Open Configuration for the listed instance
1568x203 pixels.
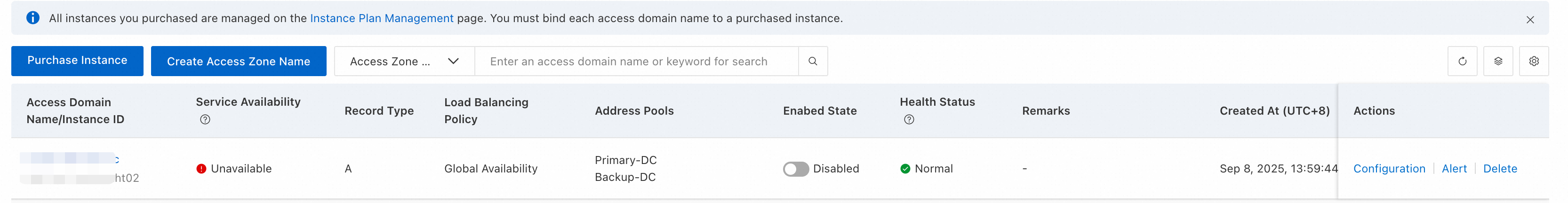(1389, 169)
